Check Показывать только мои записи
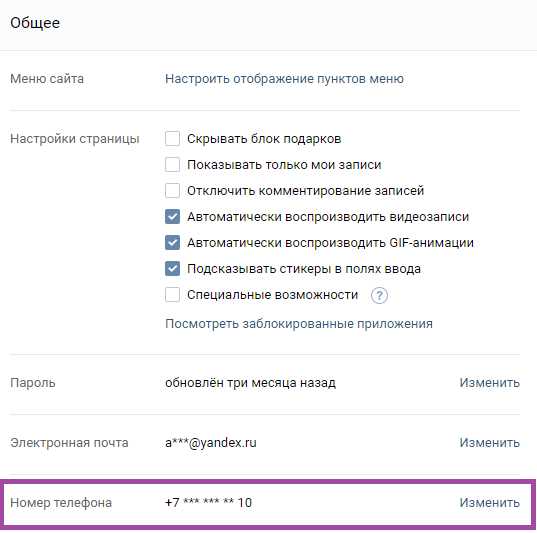The width and height of the screenshot is (537, 533). click(172, 165)
